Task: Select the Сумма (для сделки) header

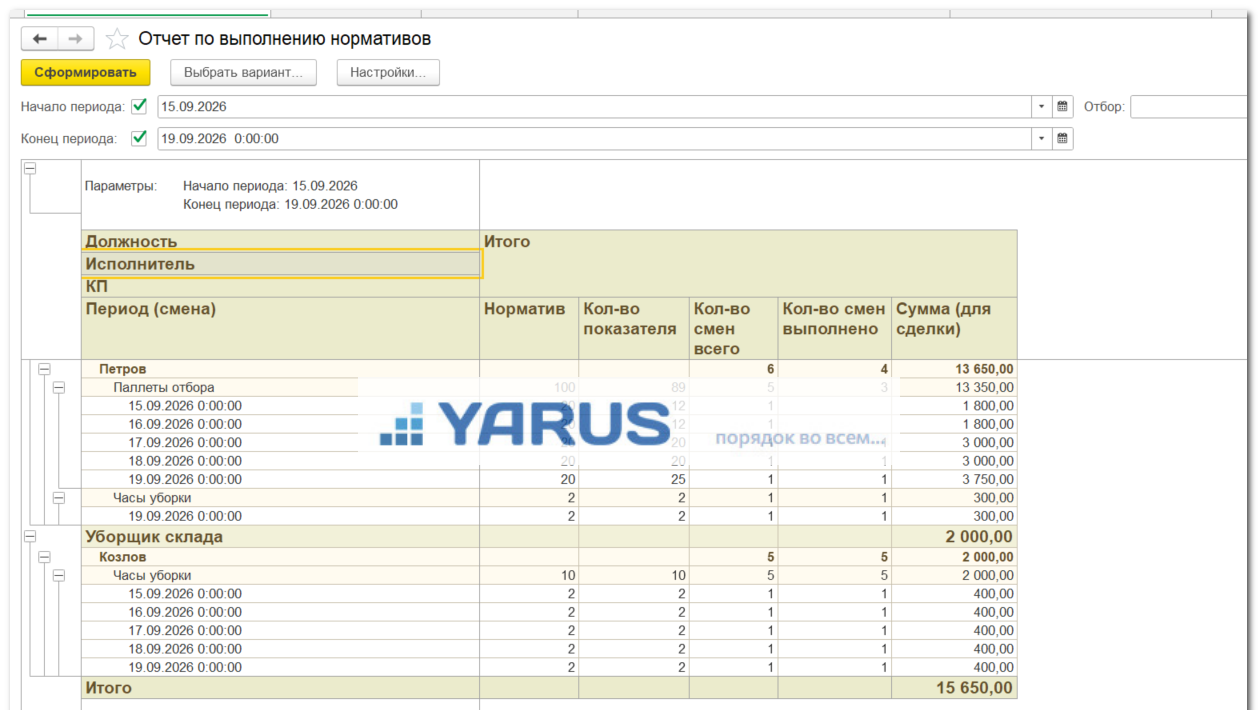Action: [954, 328]
